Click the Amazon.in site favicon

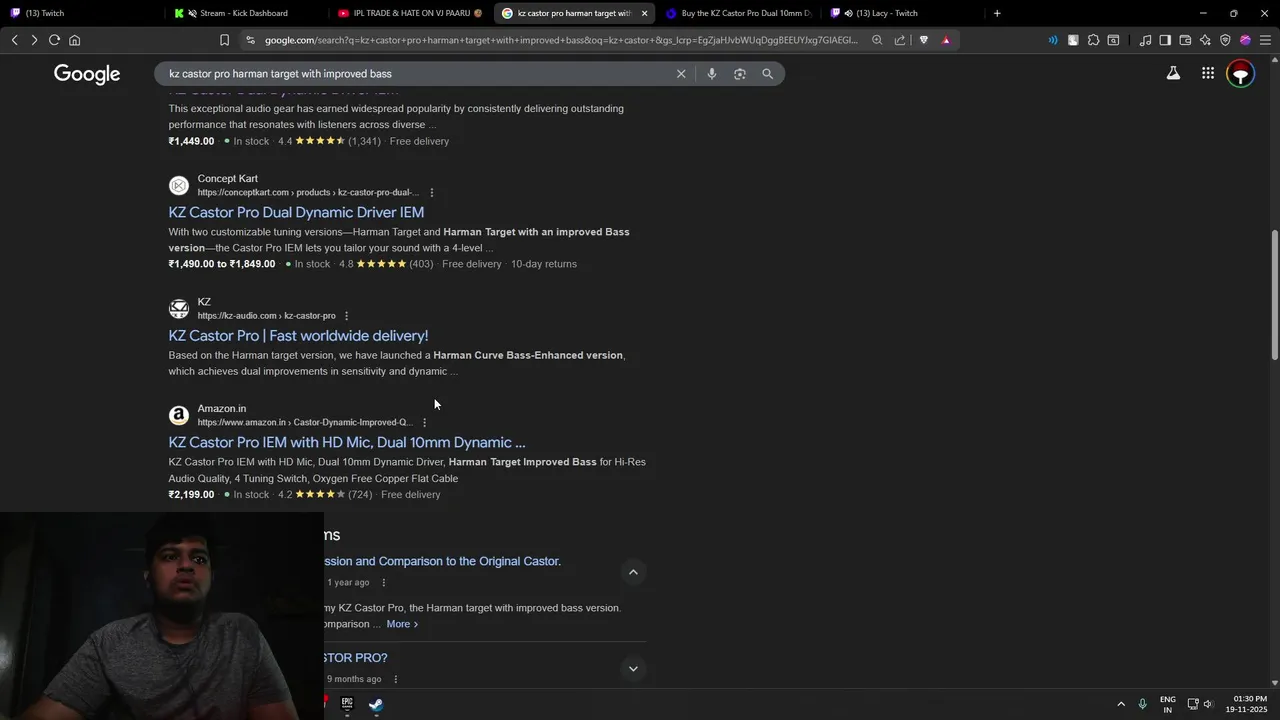[x=179, y=415]
